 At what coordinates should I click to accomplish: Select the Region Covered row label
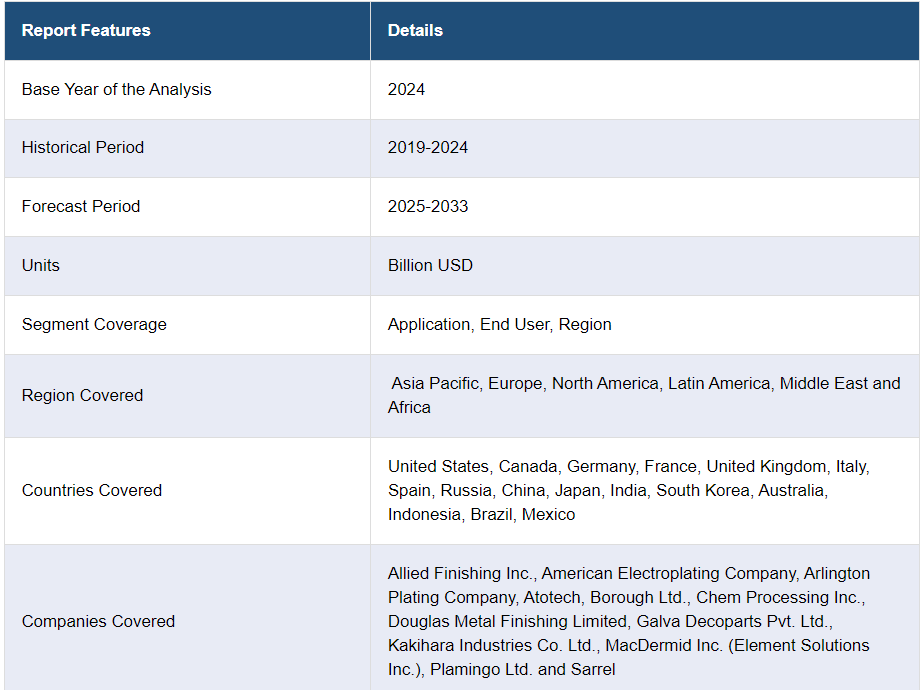82,395
